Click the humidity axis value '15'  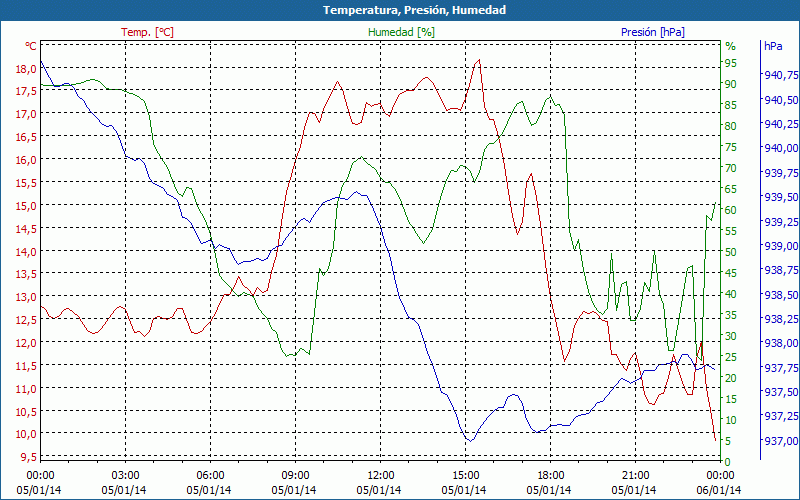tap(731, 399)
